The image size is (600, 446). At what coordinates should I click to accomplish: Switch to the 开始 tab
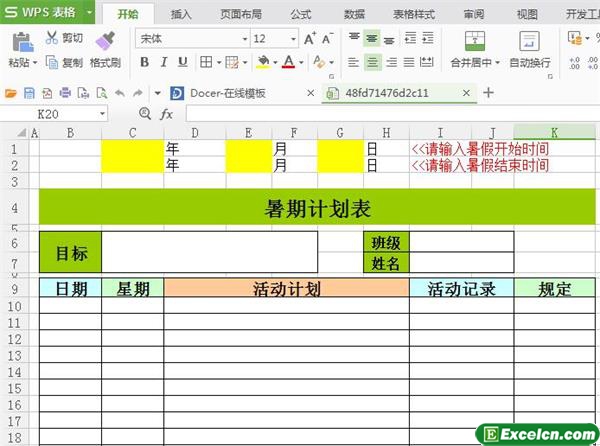(x=128, y=14)
